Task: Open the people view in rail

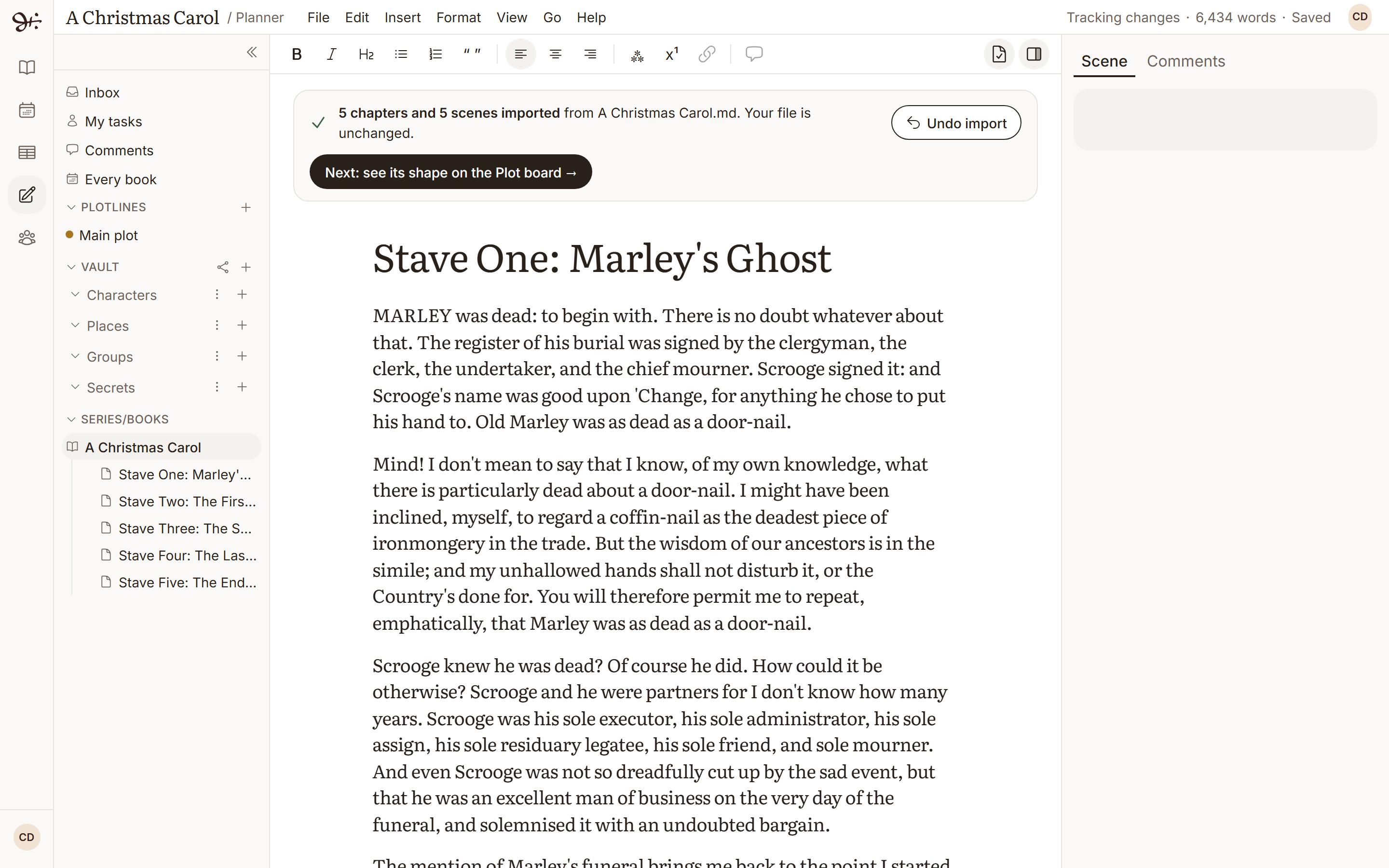Action: (27, 237)
